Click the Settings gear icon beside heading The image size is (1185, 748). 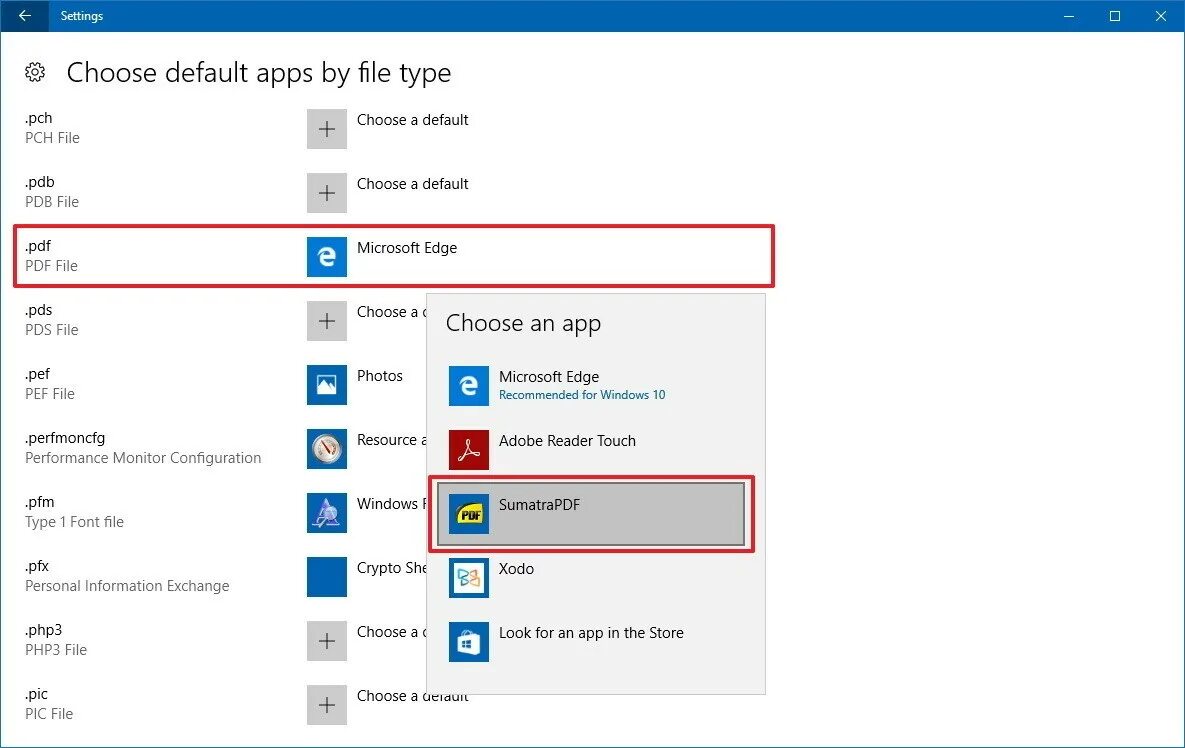[x=35, y=73]
